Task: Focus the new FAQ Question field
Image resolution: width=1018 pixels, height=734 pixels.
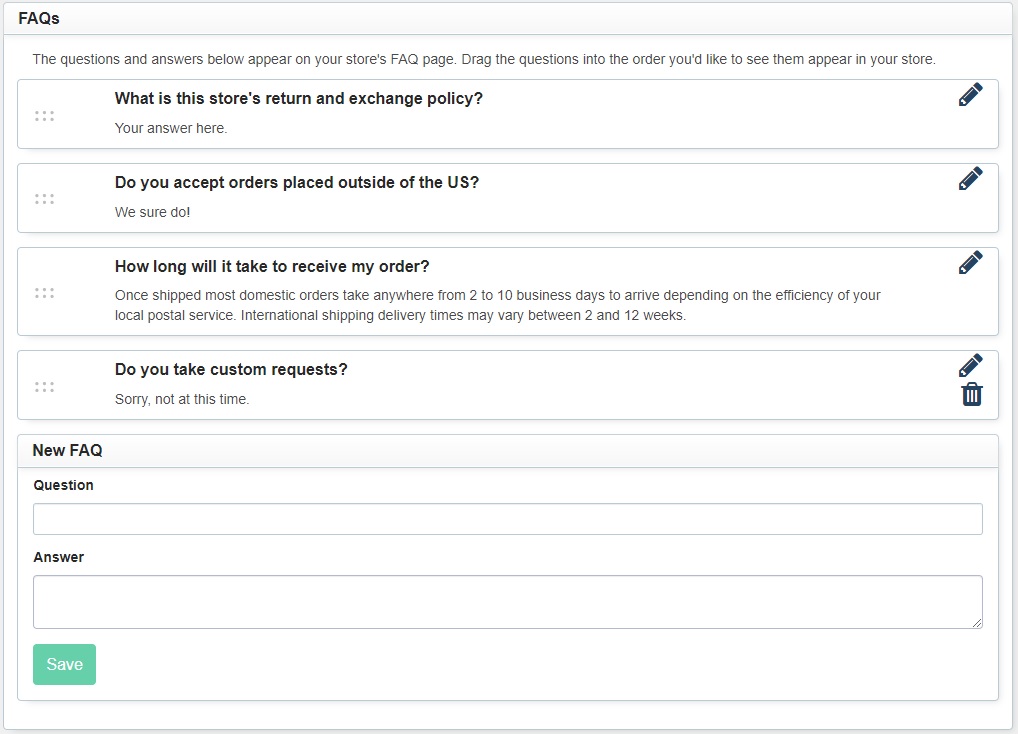Action: coord(508,519)
